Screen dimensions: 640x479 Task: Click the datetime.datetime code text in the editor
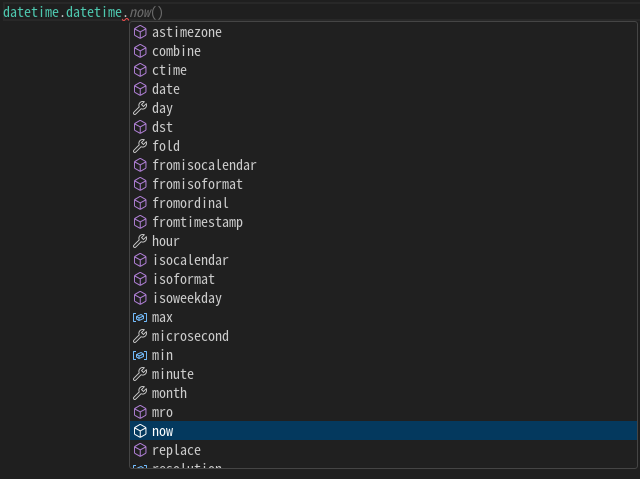click(x=62, y=12)
